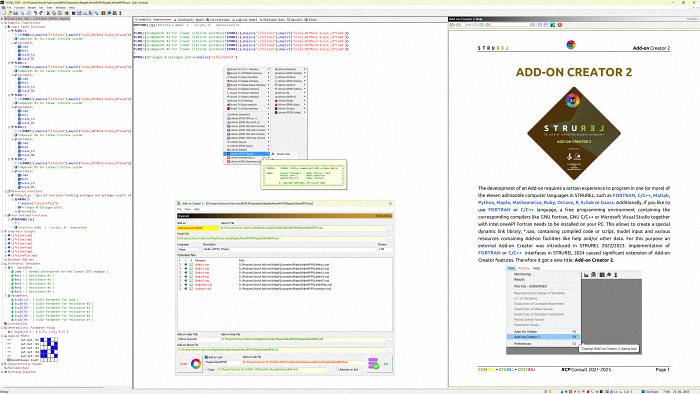Click the New document icon in toolbar
Image resolution: width=700 pixels, height=394 pixels.
coord(4,13)
